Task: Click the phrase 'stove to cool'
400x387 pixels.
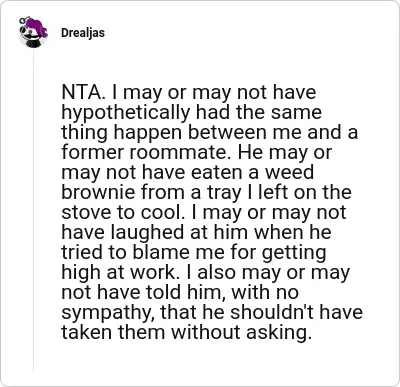Action: (x=121, y=213)
